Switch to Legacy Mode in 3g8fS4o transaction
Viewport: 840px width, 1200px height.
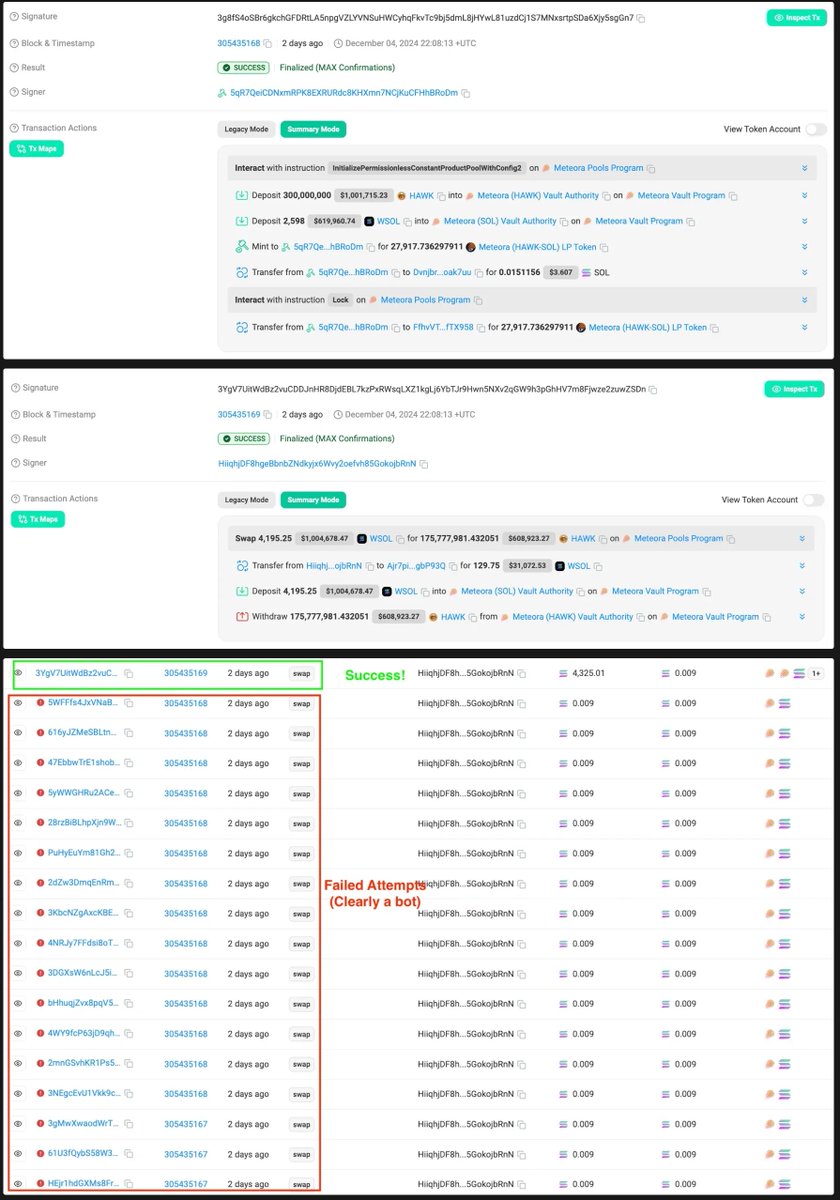(246, 129)
